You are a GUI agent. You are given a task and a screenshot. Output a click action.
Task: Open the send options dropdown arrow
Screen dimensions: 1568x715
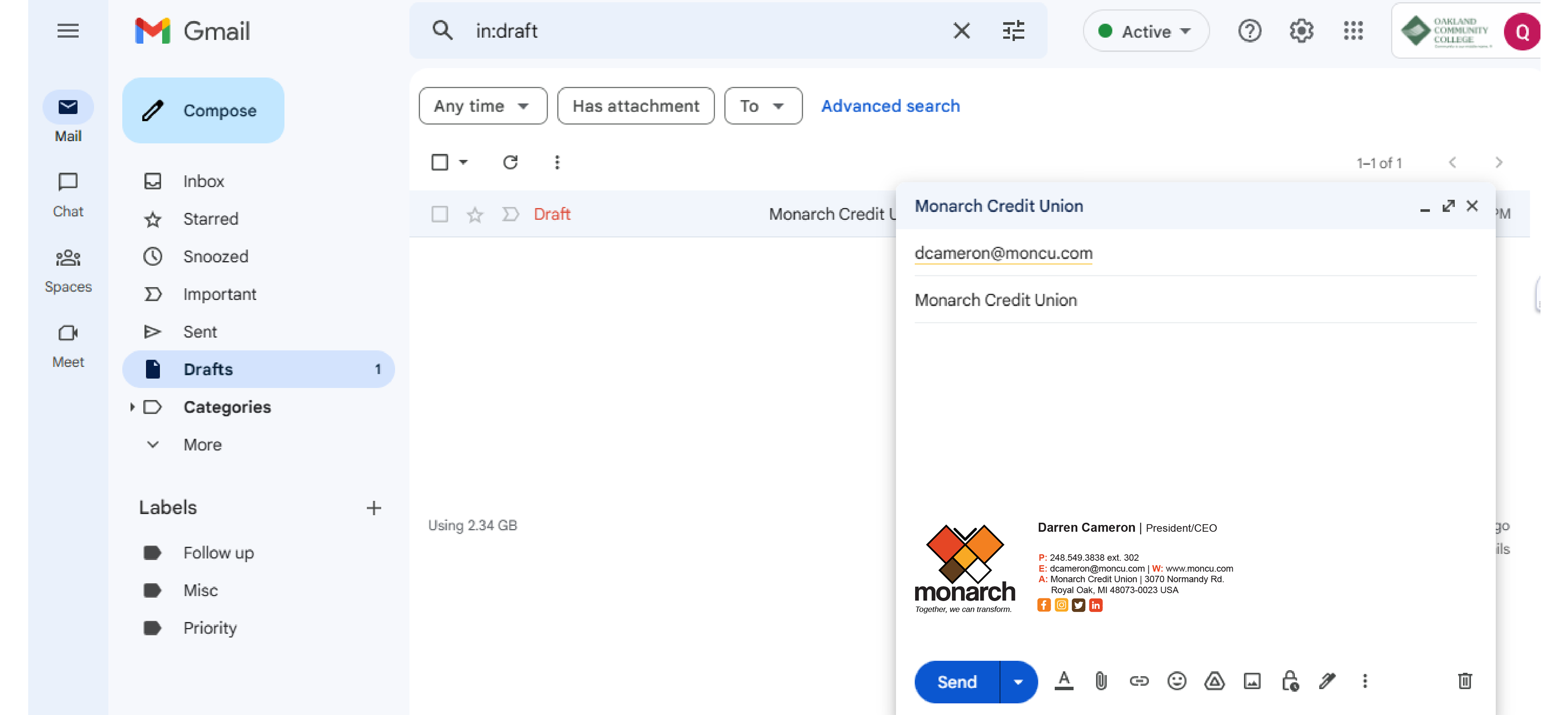click(1018, 682)
